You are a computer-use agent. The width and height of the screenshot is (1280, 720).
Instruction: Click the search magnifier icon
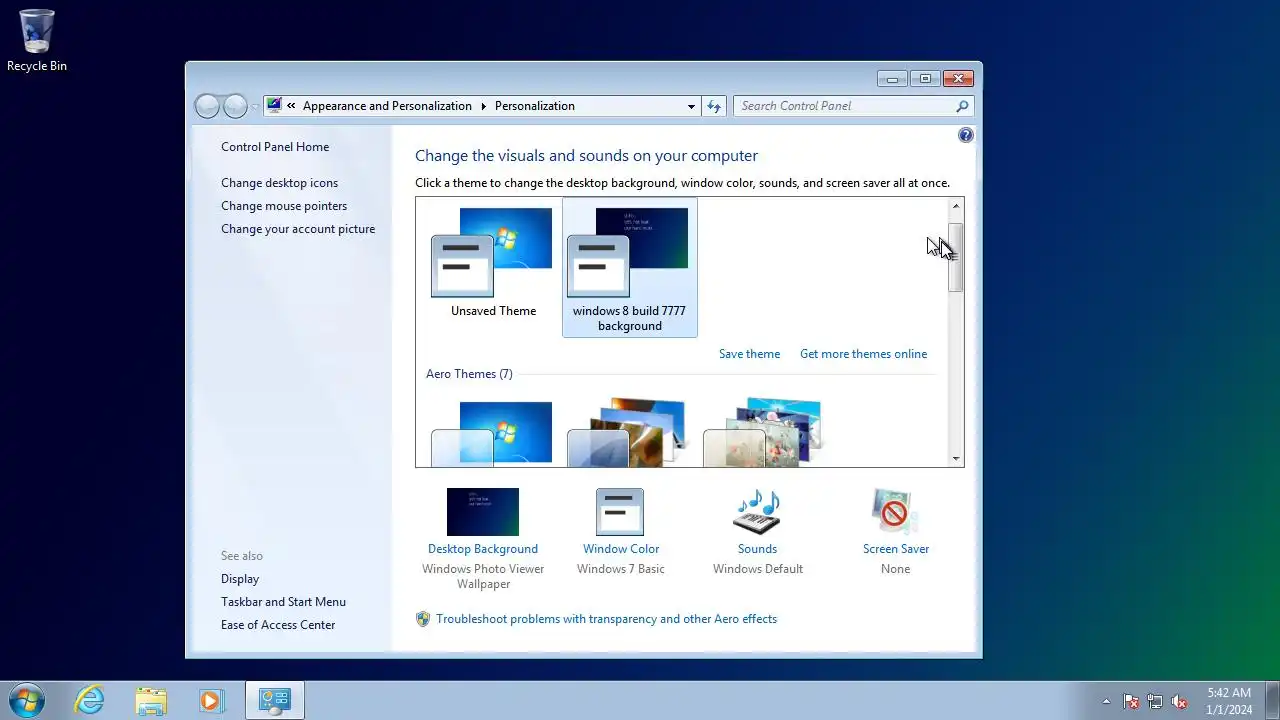[962, 106]
